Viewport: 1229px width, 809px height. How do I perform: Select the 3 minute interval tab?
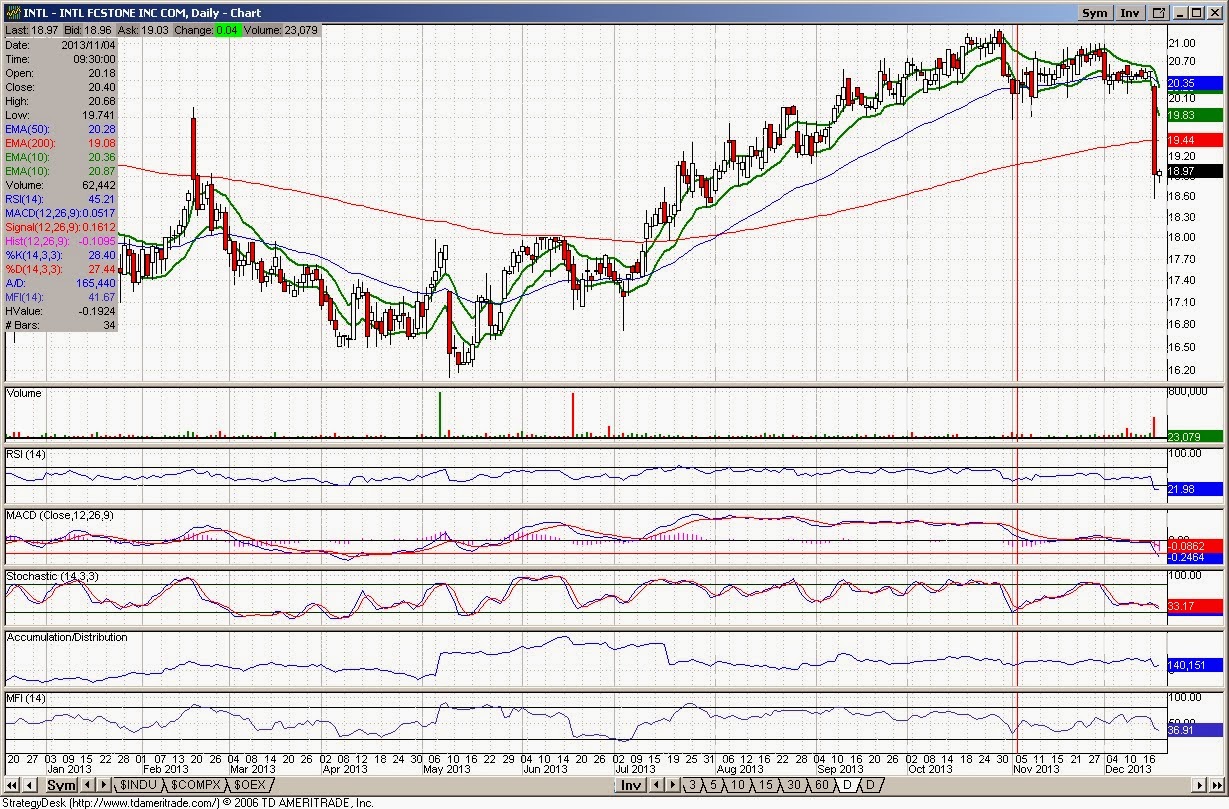point(692,786)
